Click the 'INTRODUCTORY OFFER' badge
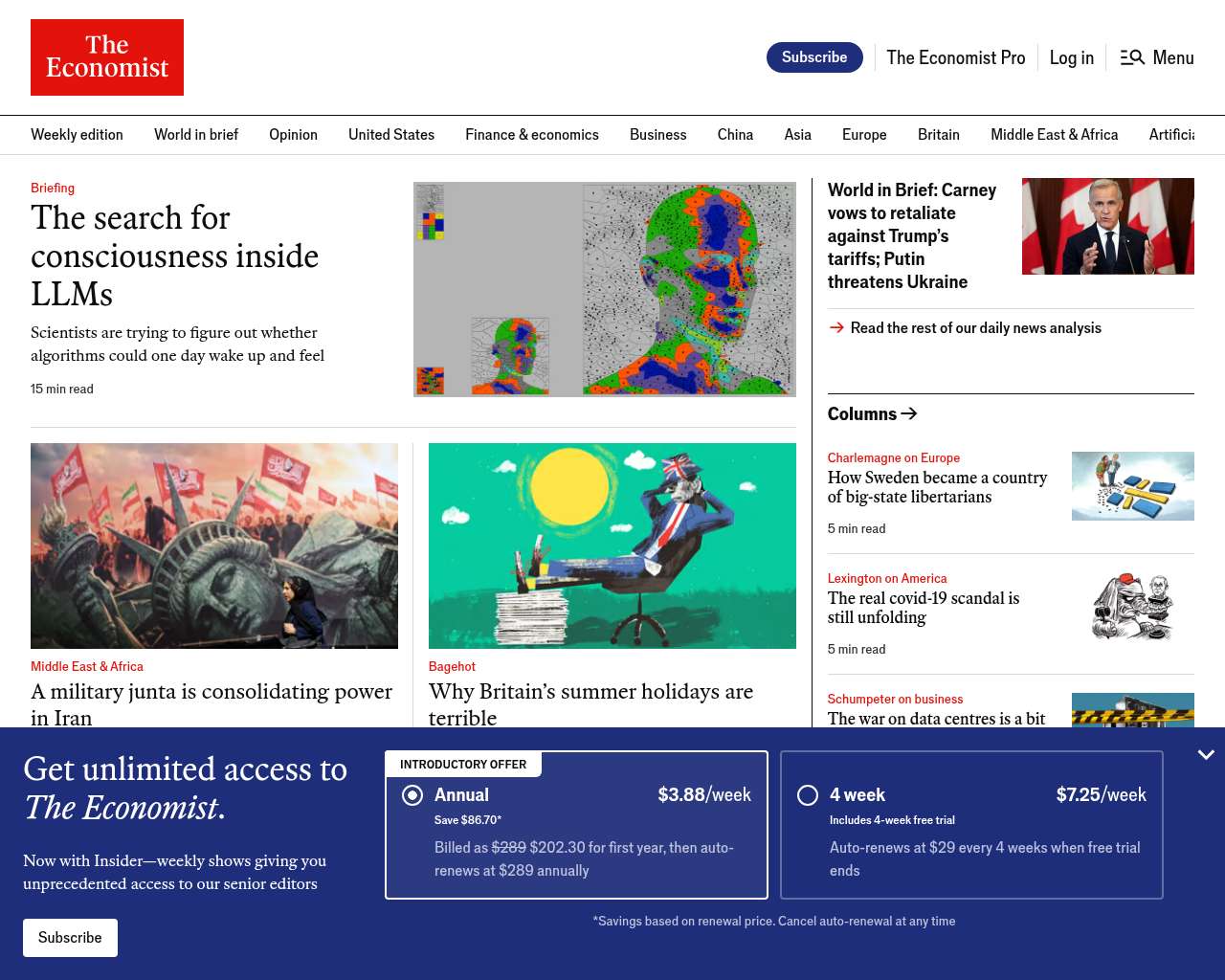 [463, 765]
